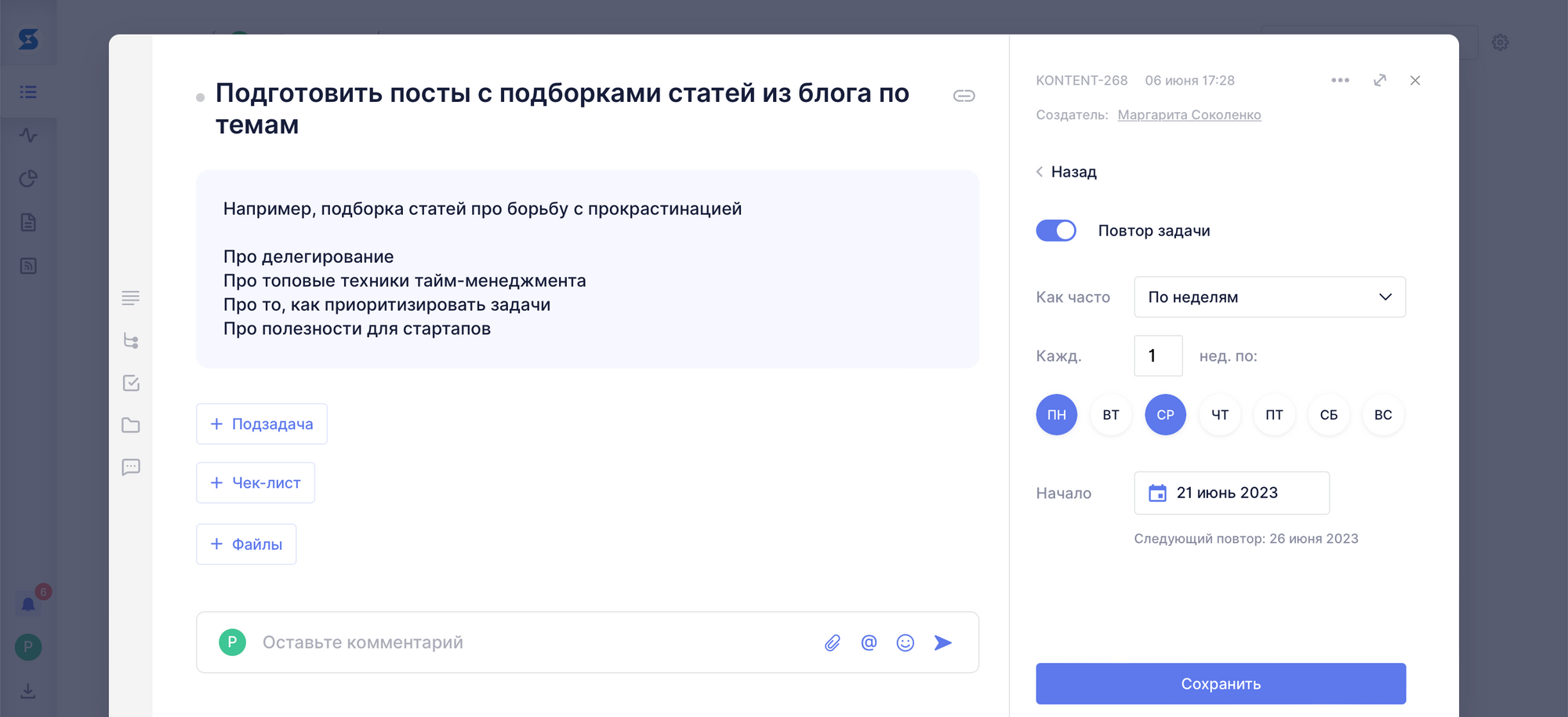Expand the task to full screen
The image size is (1568, 717).
(1380, 80)
